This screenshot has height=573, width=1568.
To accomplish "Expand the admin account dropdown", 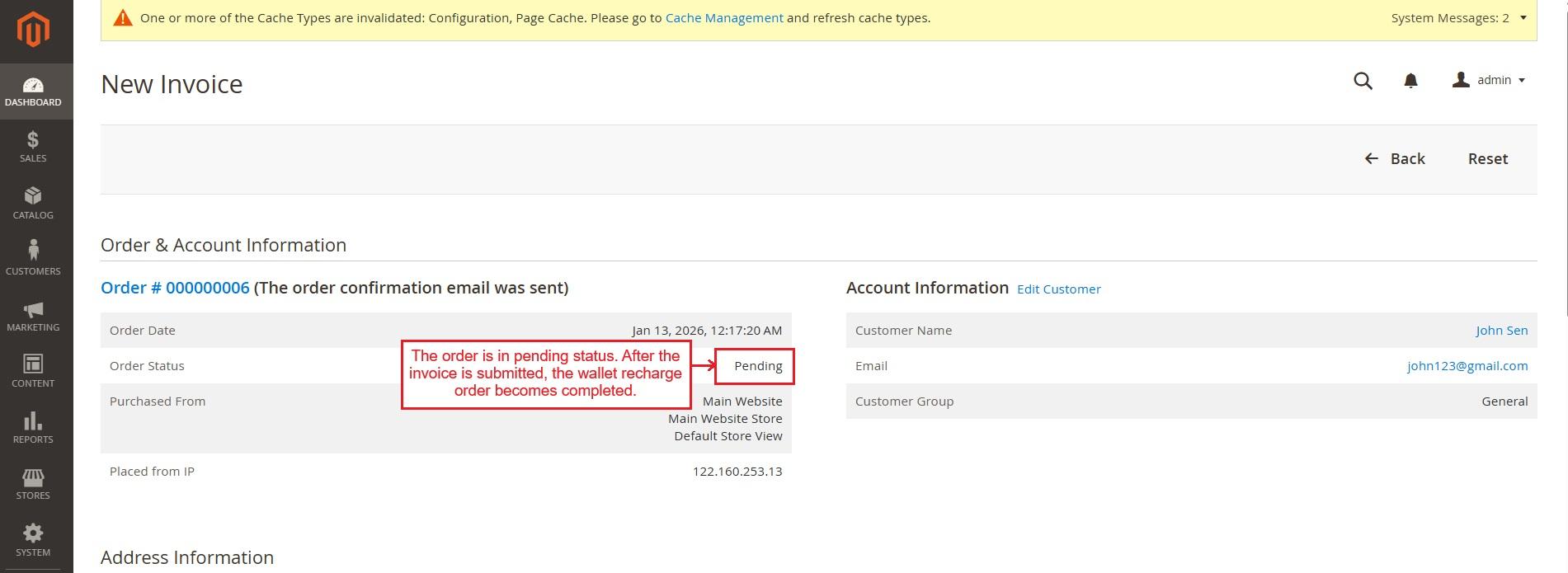I will tap(1489, 80).
